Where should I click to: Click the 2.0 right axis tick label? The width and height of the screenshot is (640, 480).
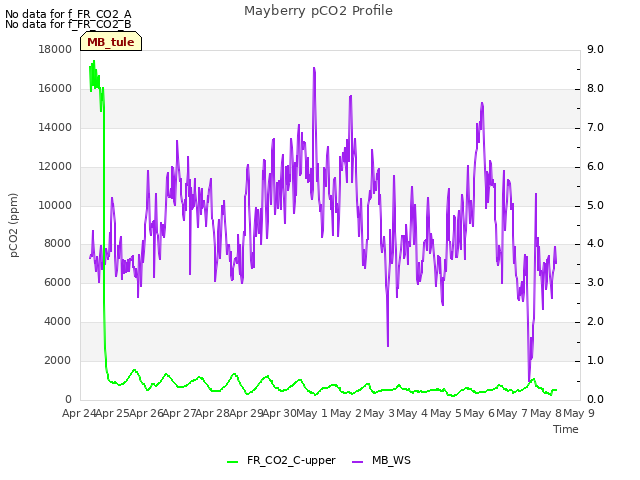tap(595, 322)
